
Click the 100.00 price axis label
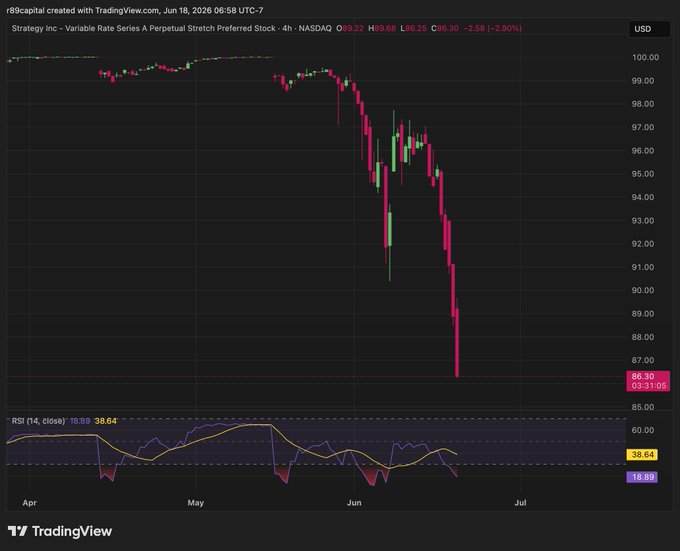[x=645, y=57]
